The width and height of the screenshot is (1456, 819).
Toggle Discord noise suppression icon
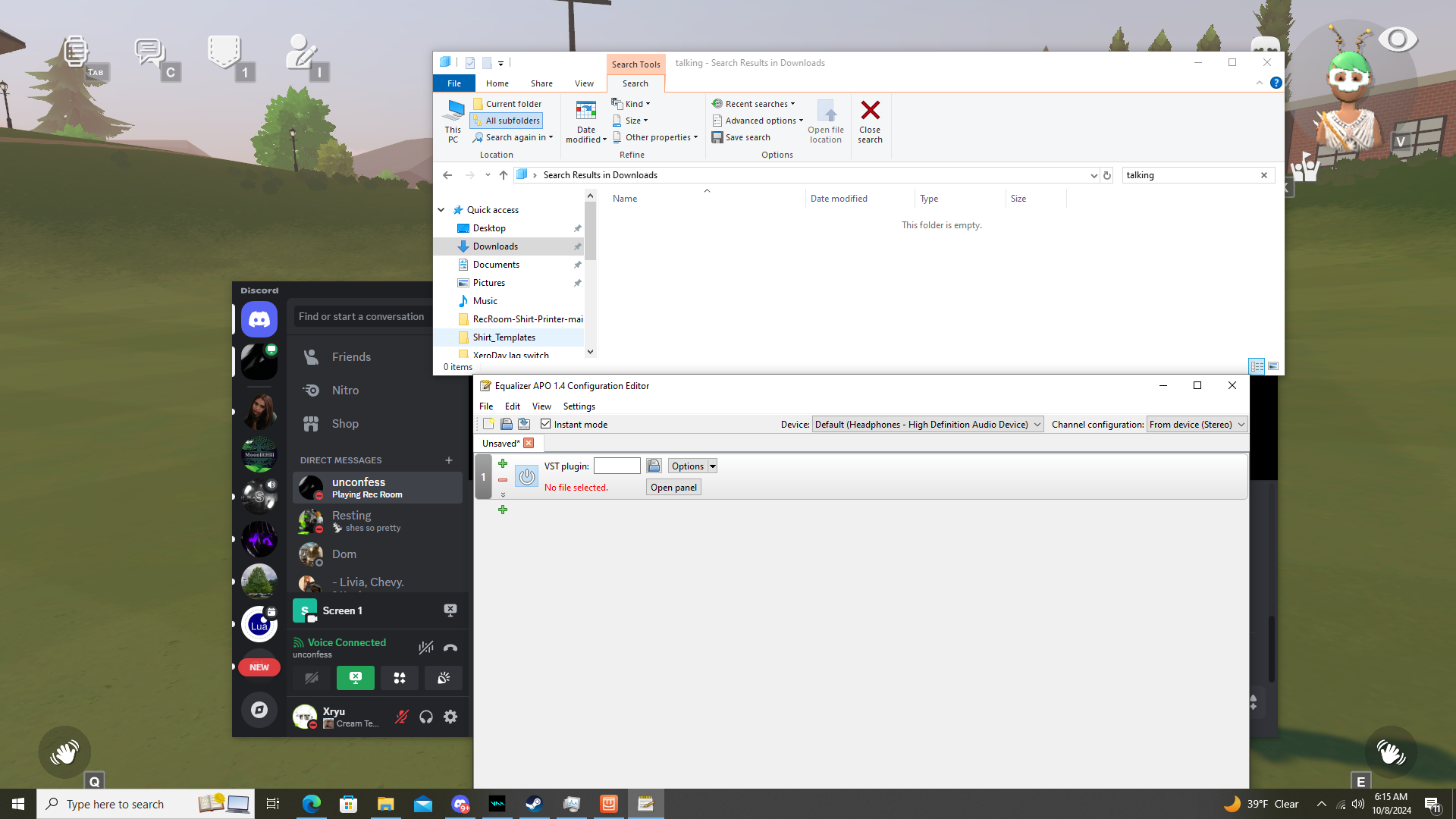tap(426, 648)
